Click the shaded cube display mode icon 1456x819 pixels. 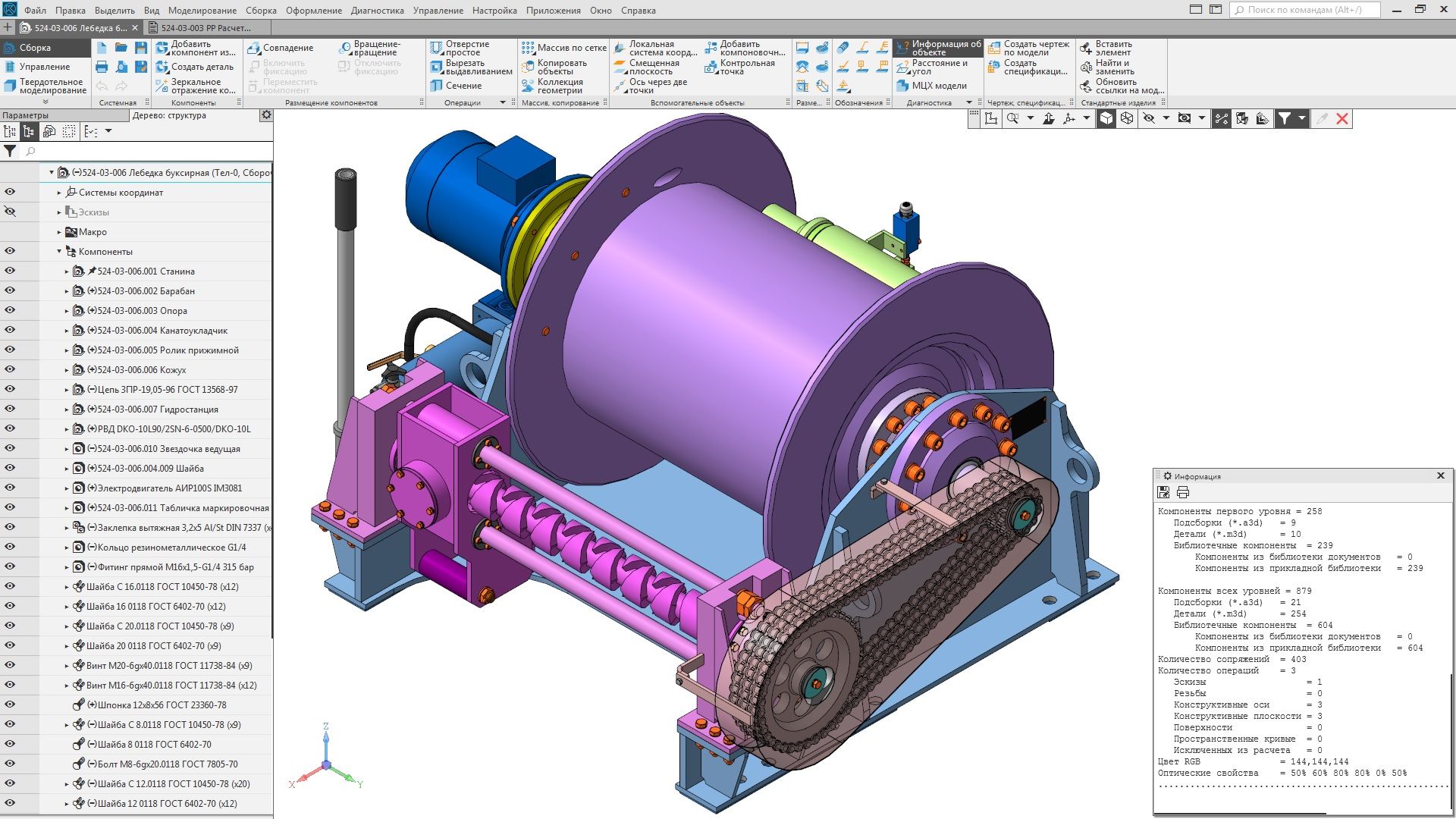click(1106, 118)
